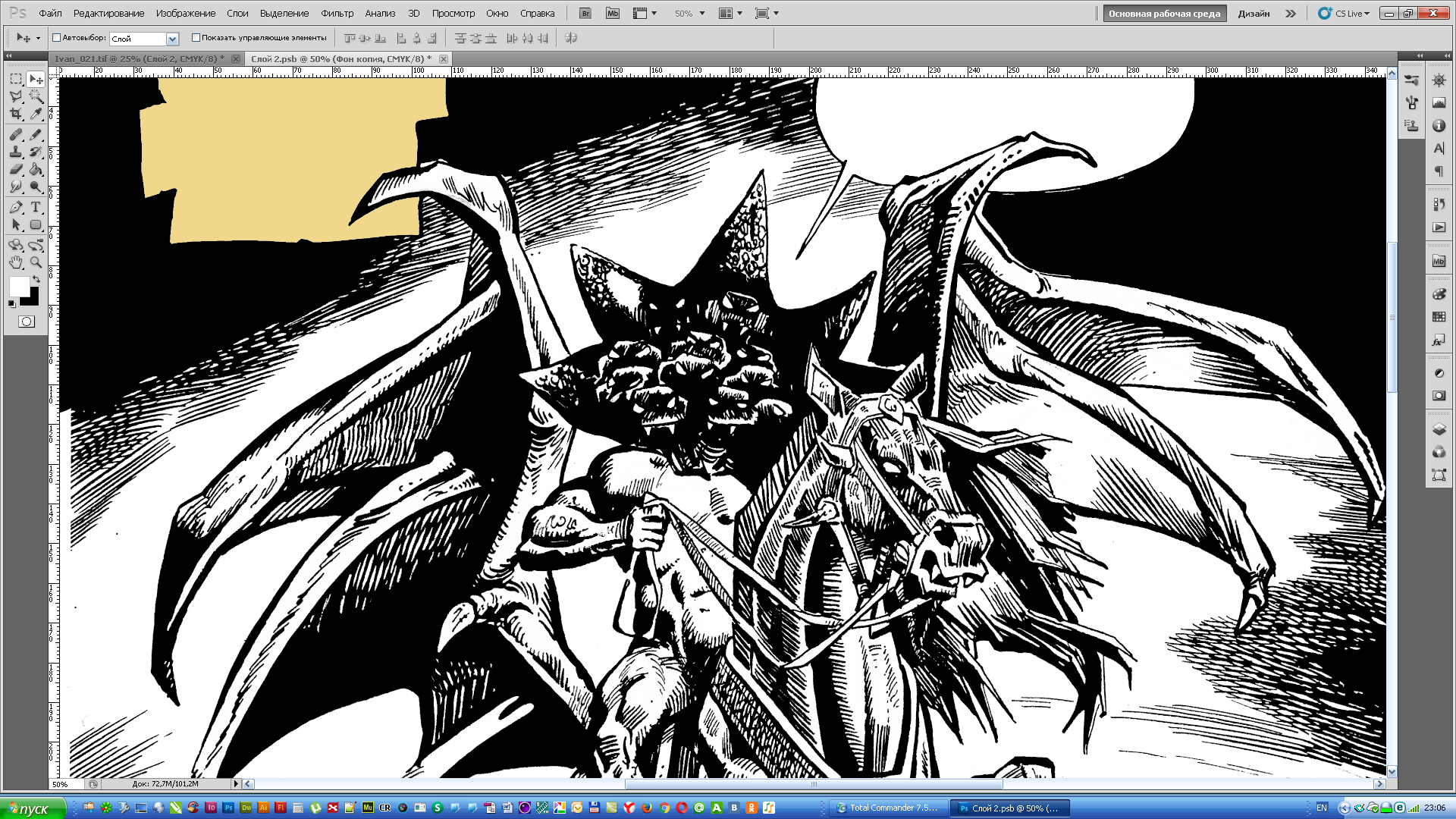Open the Paths panel icon
1456x819 pixels.
[x=1439, y=475]
